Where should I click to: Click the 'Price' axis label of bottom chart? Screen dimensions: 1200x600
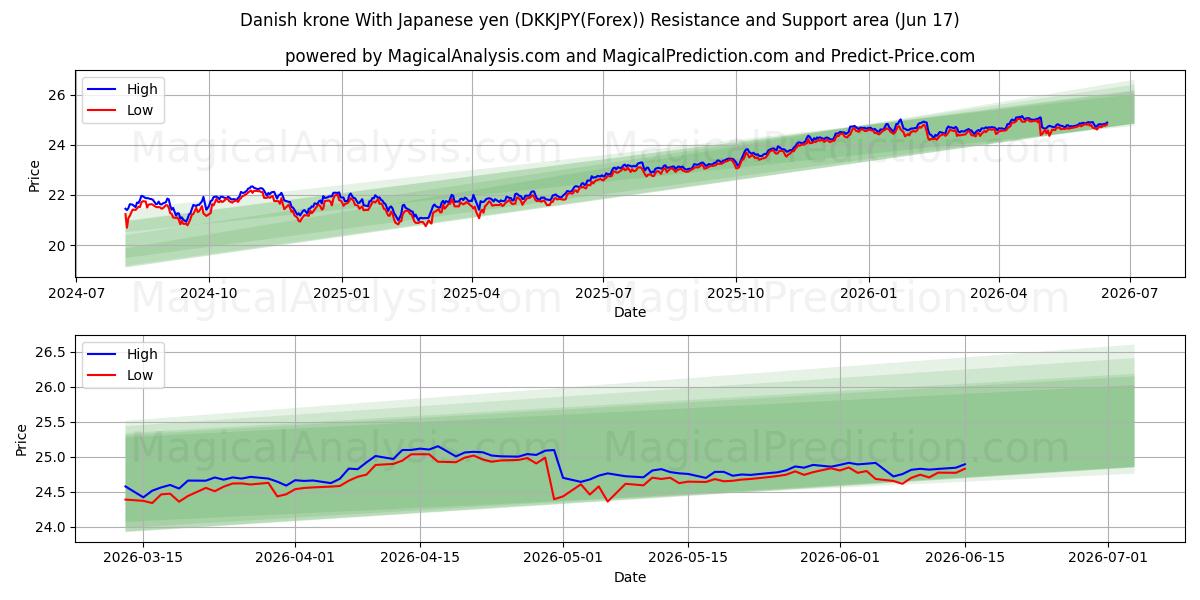[x=22, y=439]
